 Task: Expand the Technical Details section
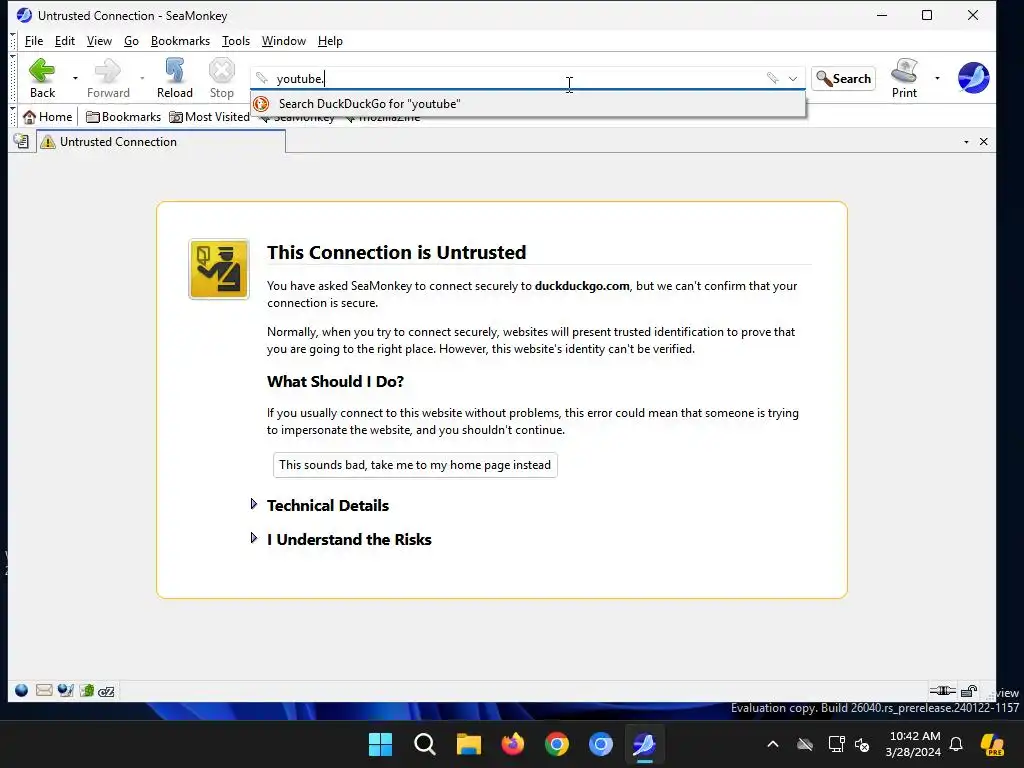click(327, 505)
